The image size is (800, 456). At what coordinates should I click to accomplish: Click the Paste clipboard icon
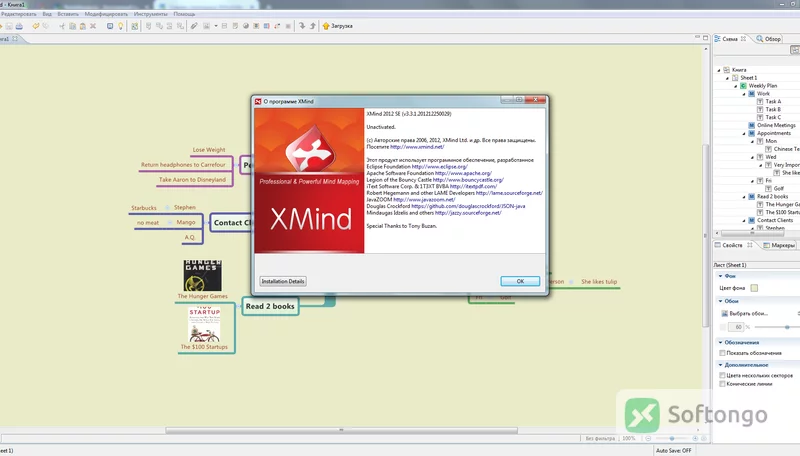pos(83,26)
